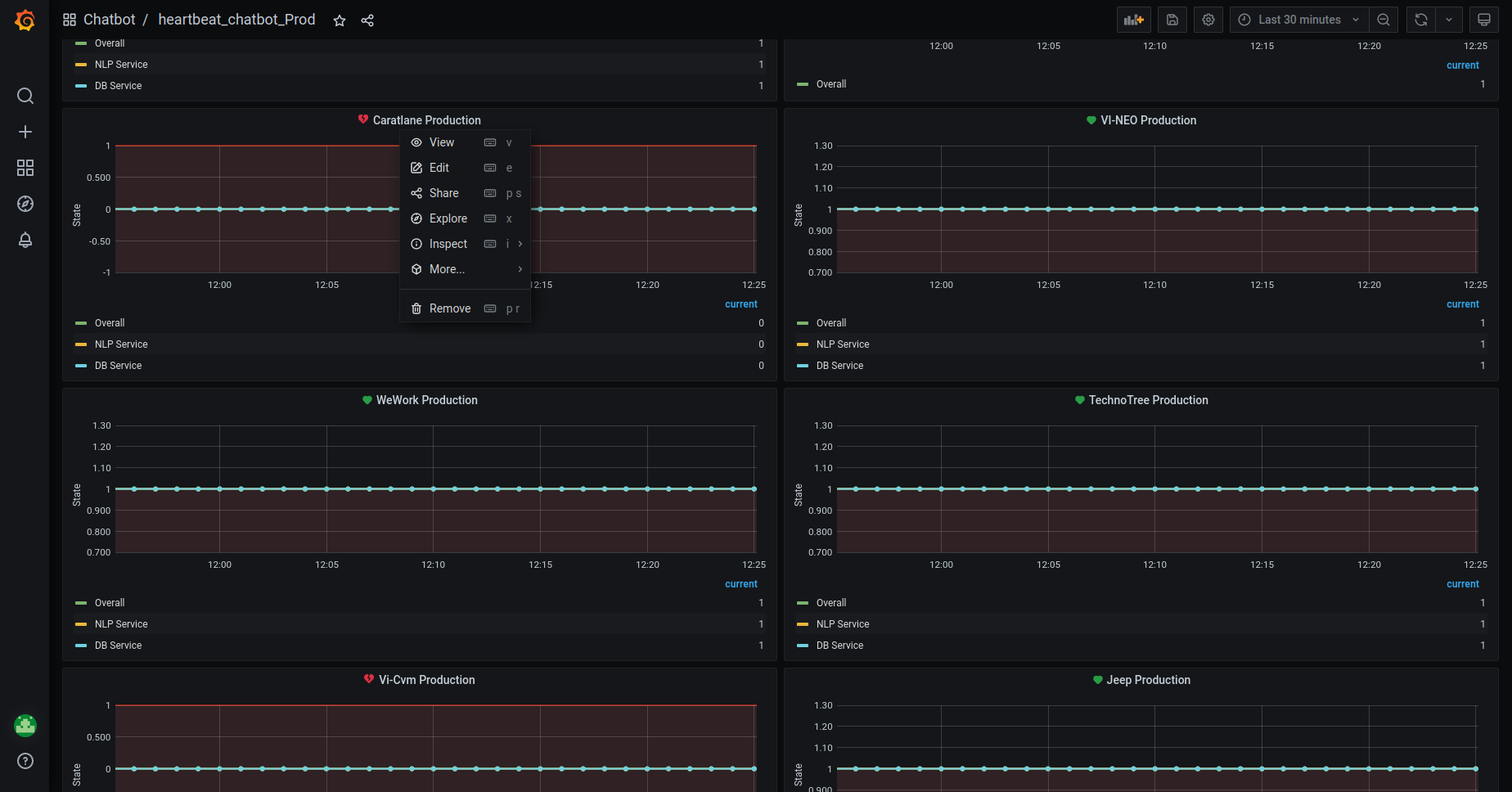Choose Remove in the panel menu
Viewport: 1512px width, 792px height.
coord(449,308)
